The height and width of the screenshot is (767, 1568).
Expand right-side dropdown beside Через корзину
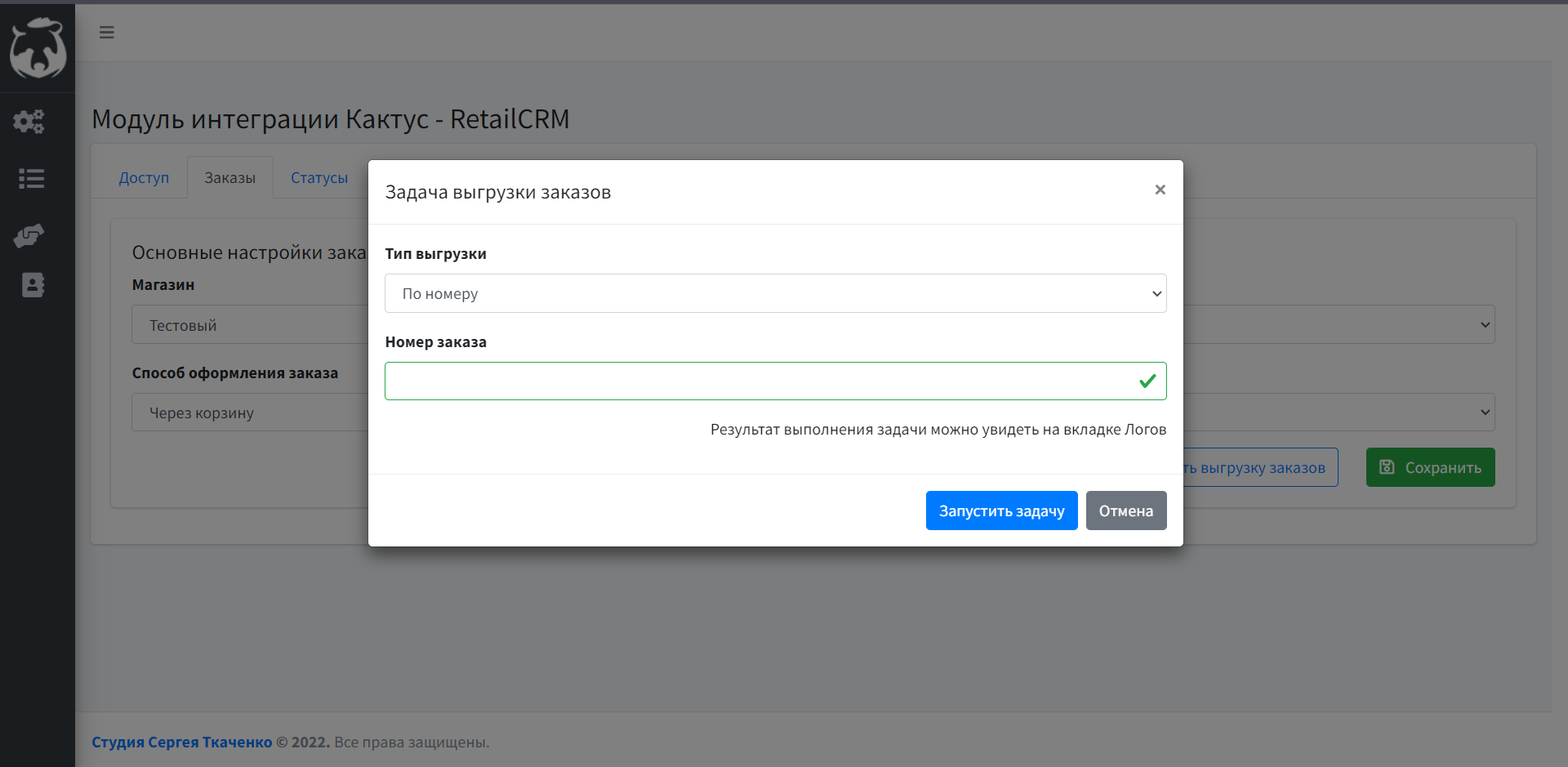click(x=1339, y=412)
